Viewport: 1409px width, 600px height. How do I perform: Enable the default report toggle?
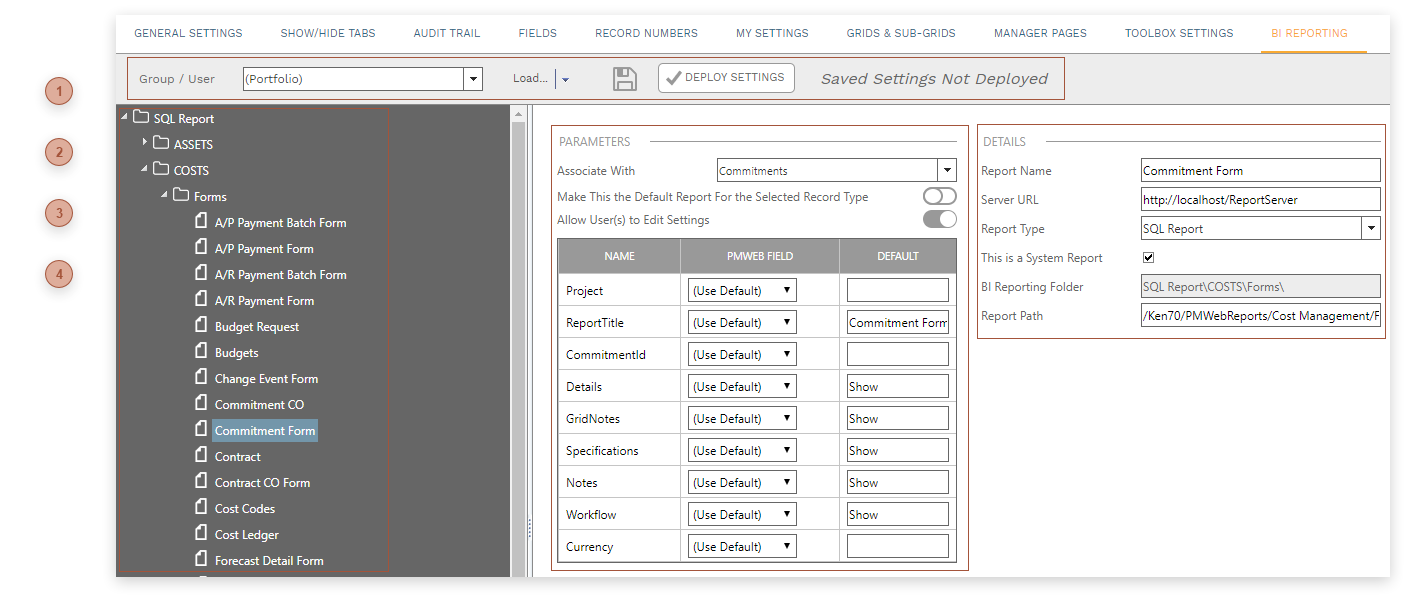click(x=938, y=196)
